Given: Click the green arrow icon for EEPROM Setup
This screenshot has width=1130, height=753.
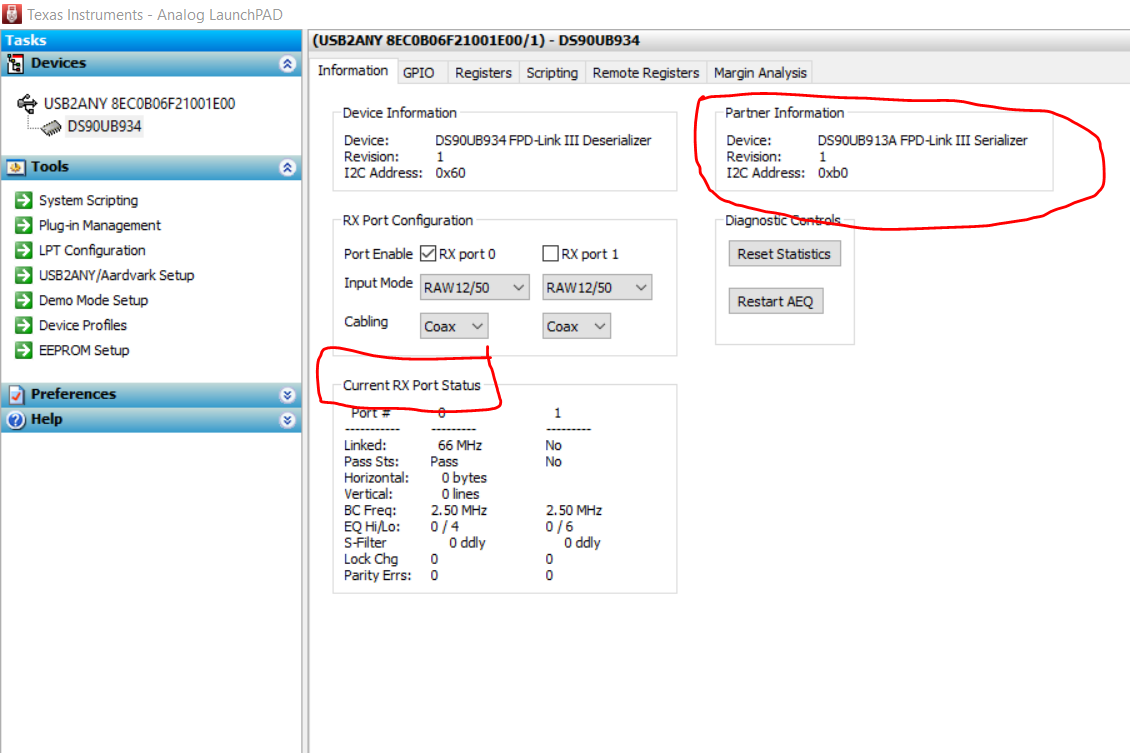Looking at the screenshot, I should tap(24, 350).
